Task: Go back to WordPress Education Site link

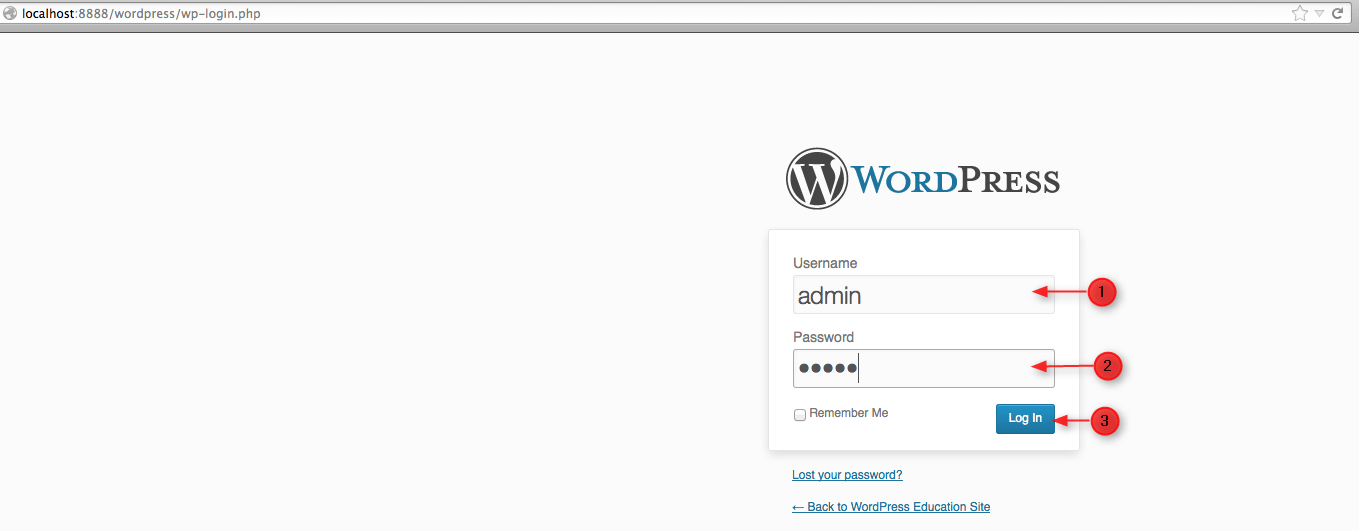Action: 891,507
